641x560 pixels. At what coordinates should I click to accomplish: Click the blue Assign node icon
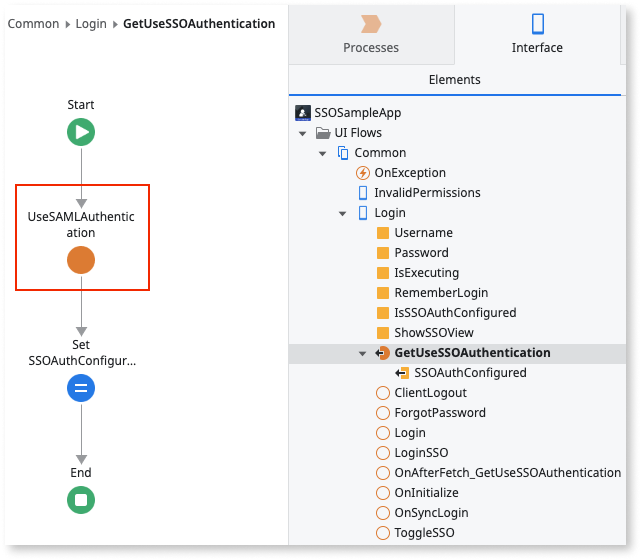[x=81, y=388]
